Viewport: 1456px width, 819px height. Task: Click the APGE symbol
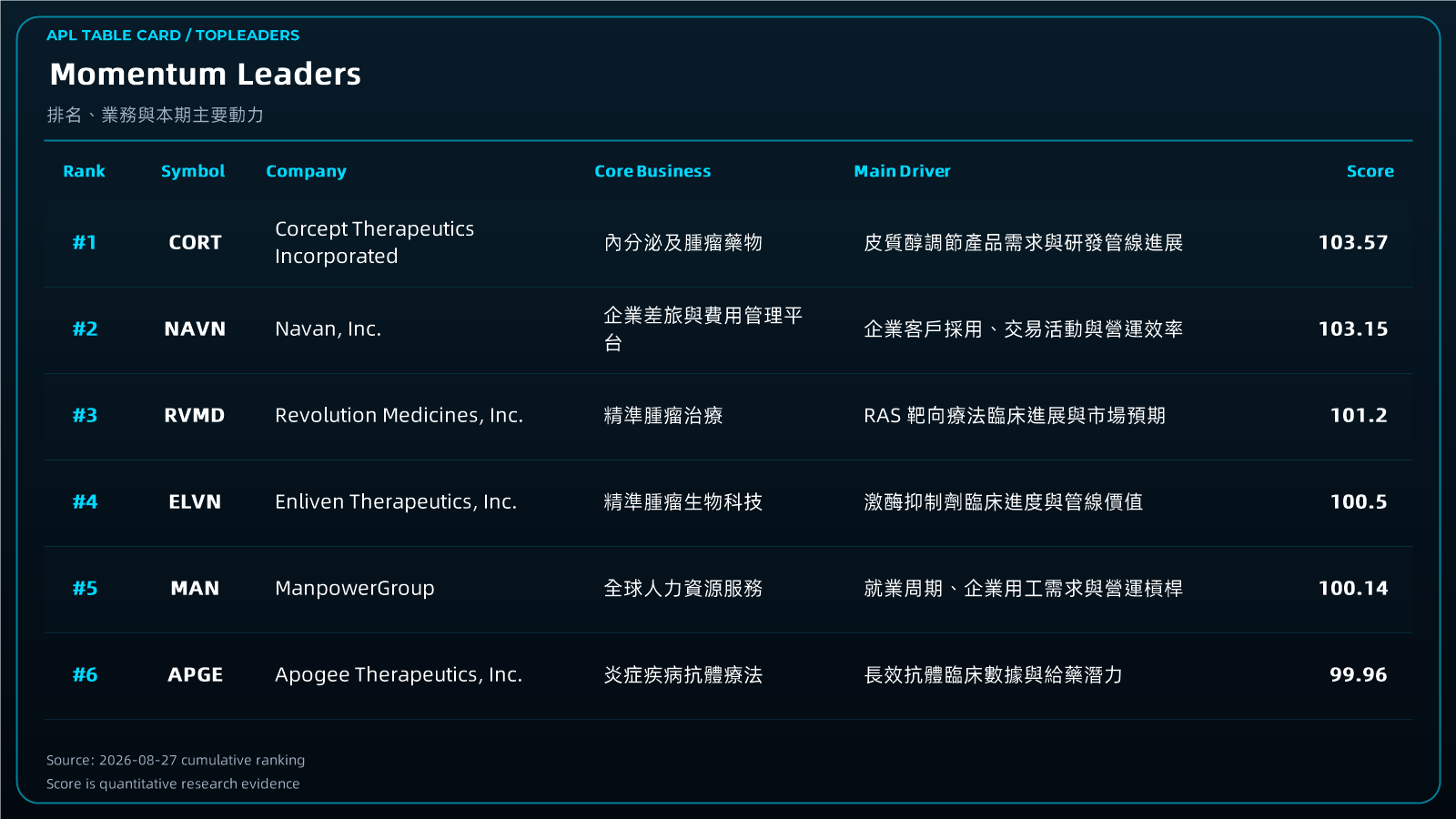point(195,674)
